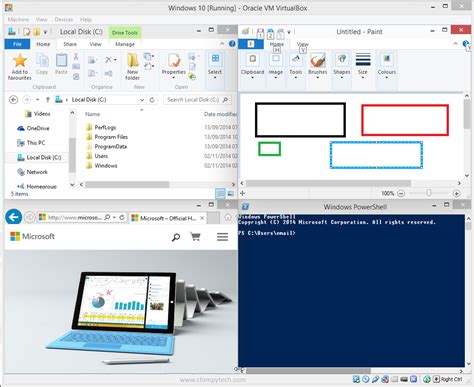
Task: Switch to details view in Explorer status bar
Action: click(220, 193)
